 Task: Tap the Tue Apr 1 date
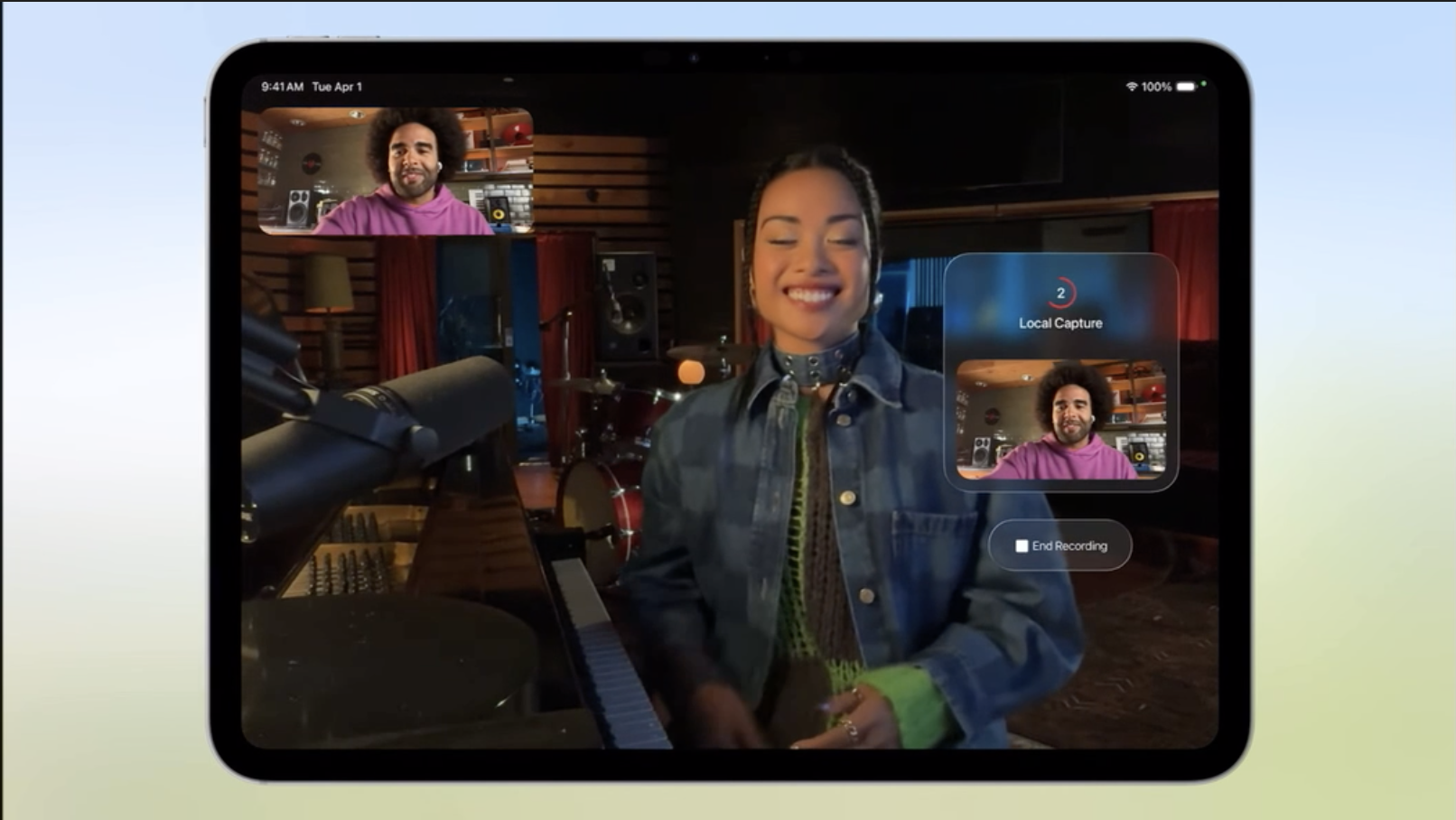point(337,87)
